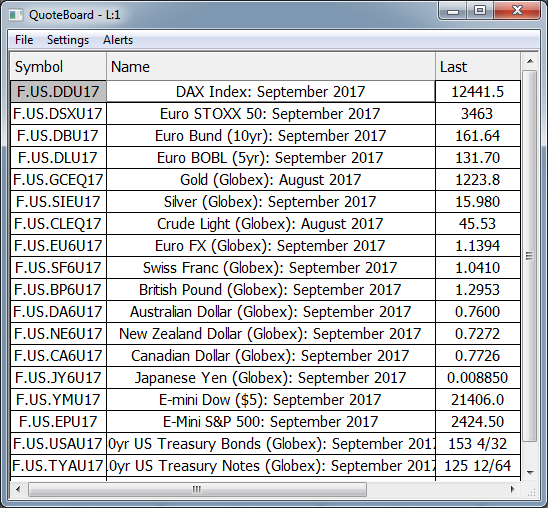Click the horizontal scrollbar thumb

pos(197,489)
